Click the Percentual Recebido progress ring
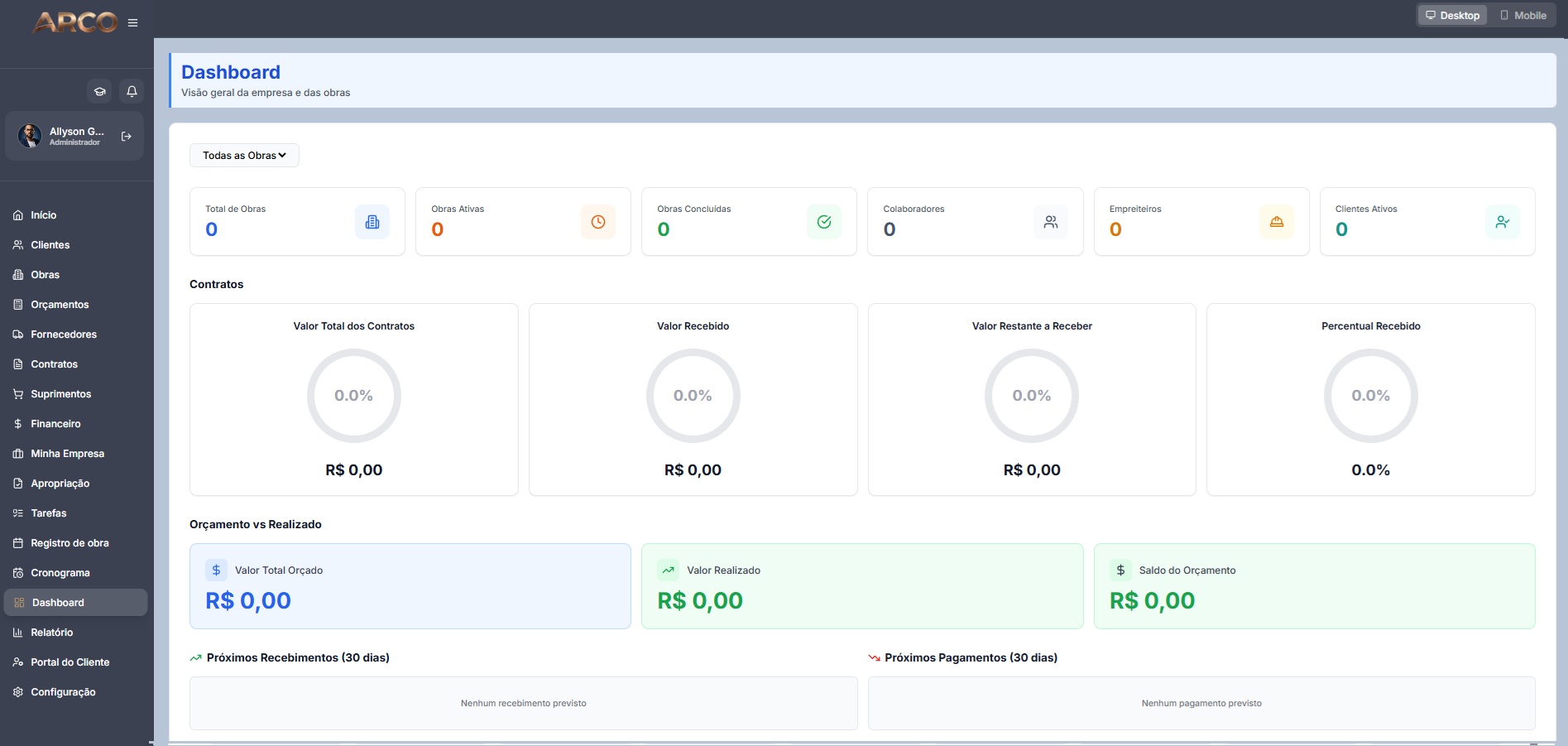1568x746 pixels. pyautogui.click(x=1370, y=396)
